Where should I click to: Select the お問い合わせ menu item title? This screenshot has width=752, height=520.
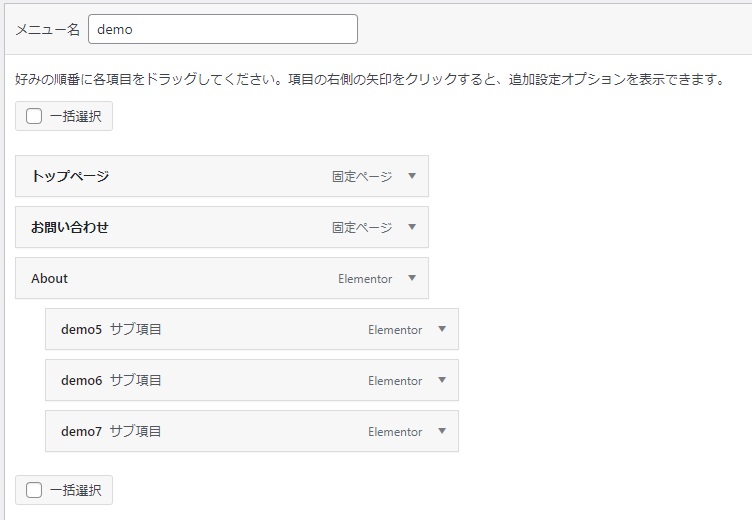pos(70,227)
